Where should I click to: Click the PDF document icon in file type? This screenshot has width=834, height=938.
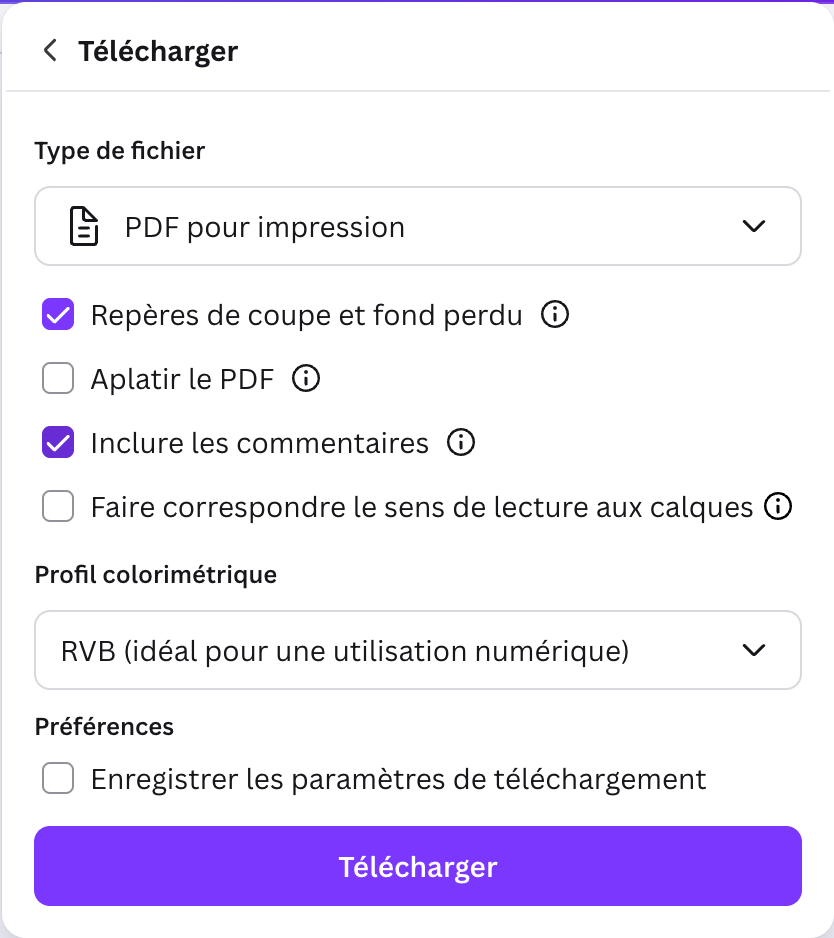pyautogui.click(x=84, y=227)
